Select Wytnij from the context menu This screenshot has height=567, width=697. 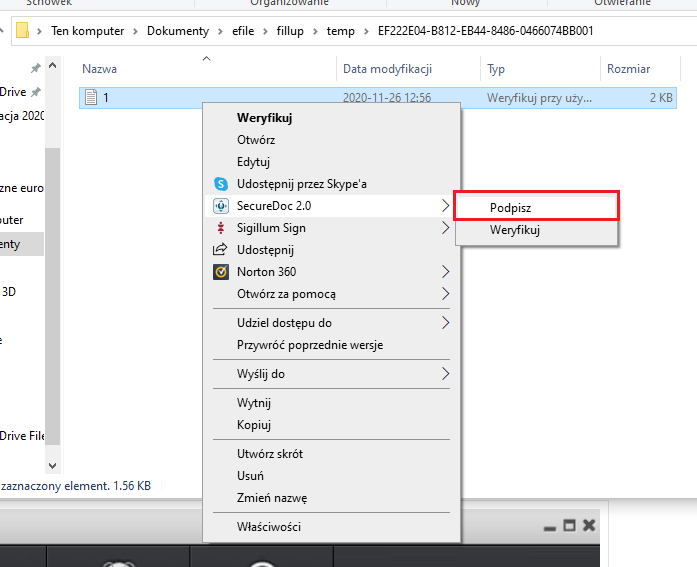click(x=331, y=403)
